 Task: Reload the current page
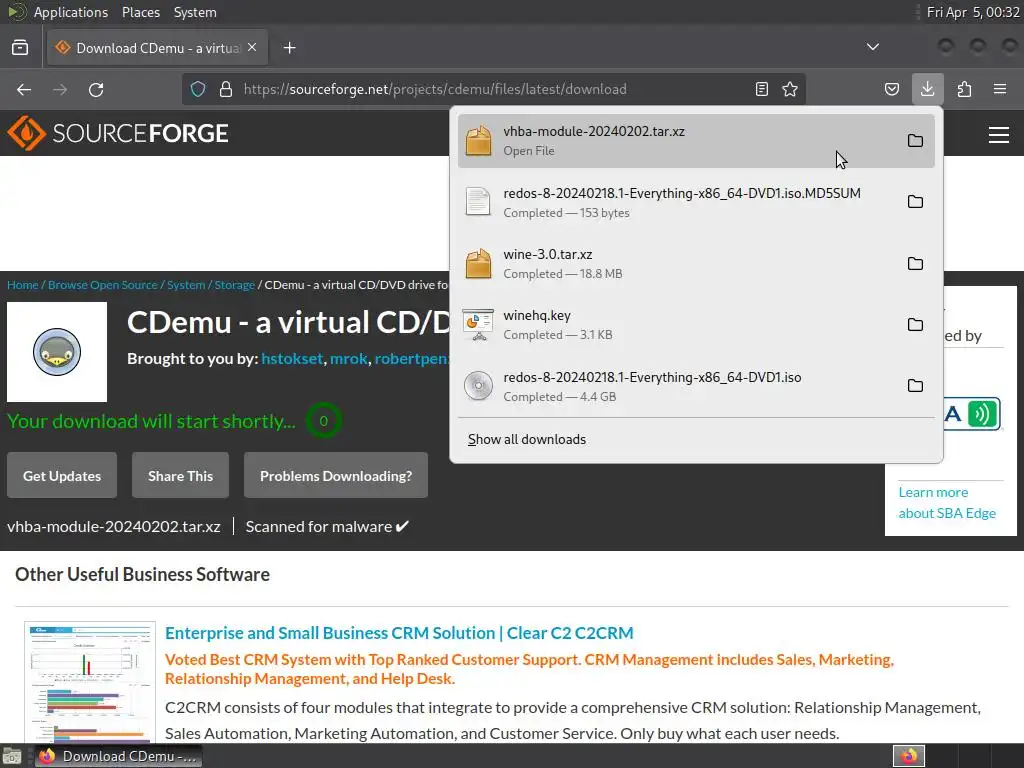[x=96, y=89]
